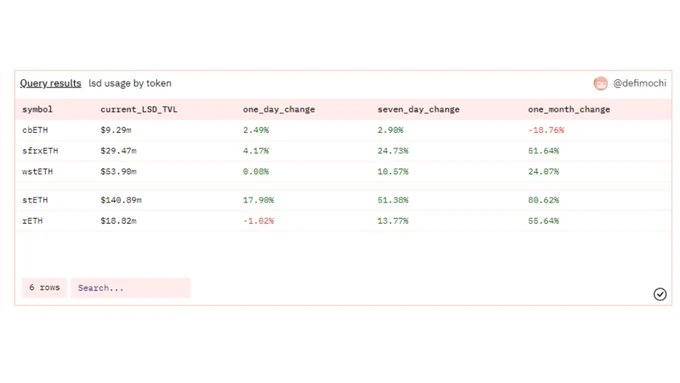Viewport: 680px width, 383px height.
Task: Sort by one_day_change column header
Action: [x=279, y=109]
